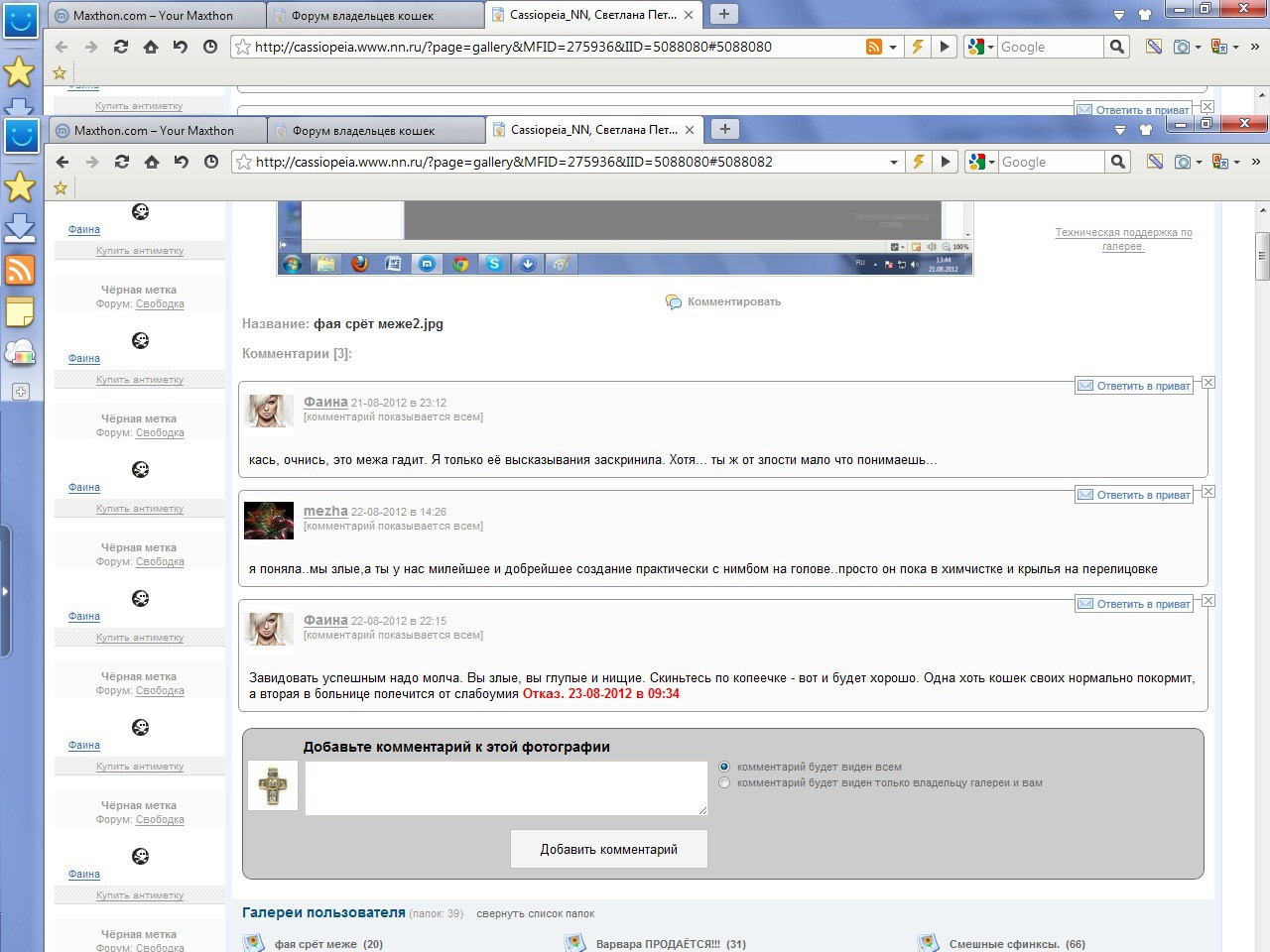Screen dimensions: 1270x952
Task: Select comment visible to everyone option
Action: 724,767
